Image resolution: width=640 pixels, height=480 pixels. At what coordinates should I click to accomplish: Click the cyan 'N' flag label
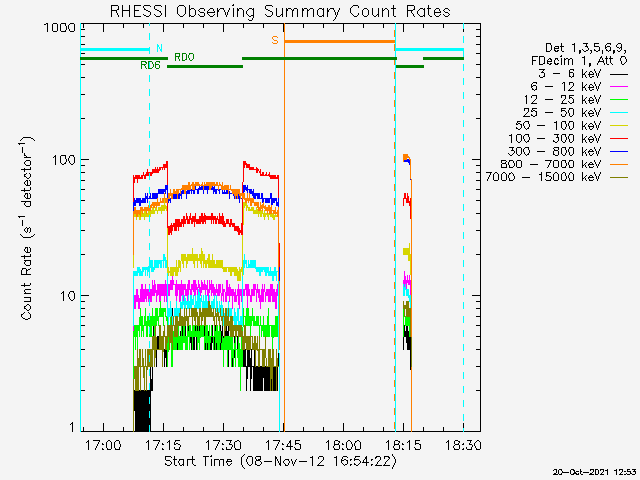pyautogui.click(x=160, y=49)
